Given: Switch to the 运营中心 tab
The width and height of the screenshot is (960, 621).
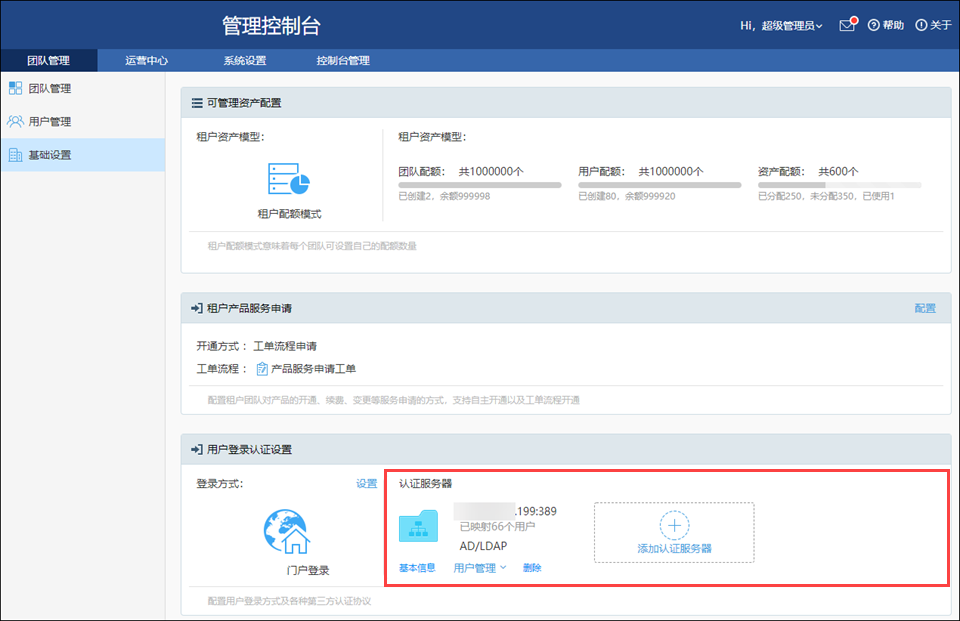Looking at the screenshot, I should (146, 61).
